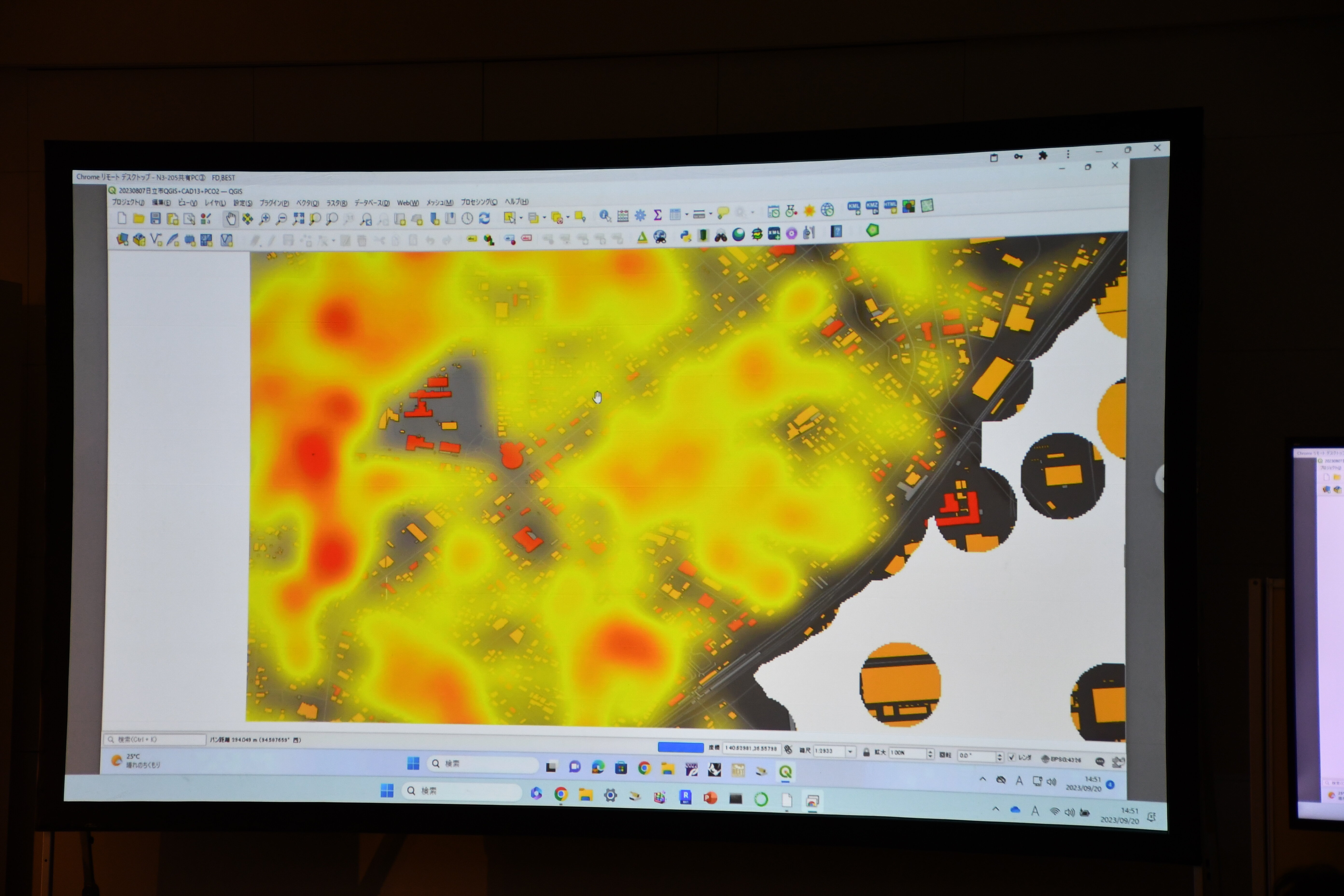Save the project with the floppy disk icon
Viewport: 1344px width, 896px height.
(155, 218)
